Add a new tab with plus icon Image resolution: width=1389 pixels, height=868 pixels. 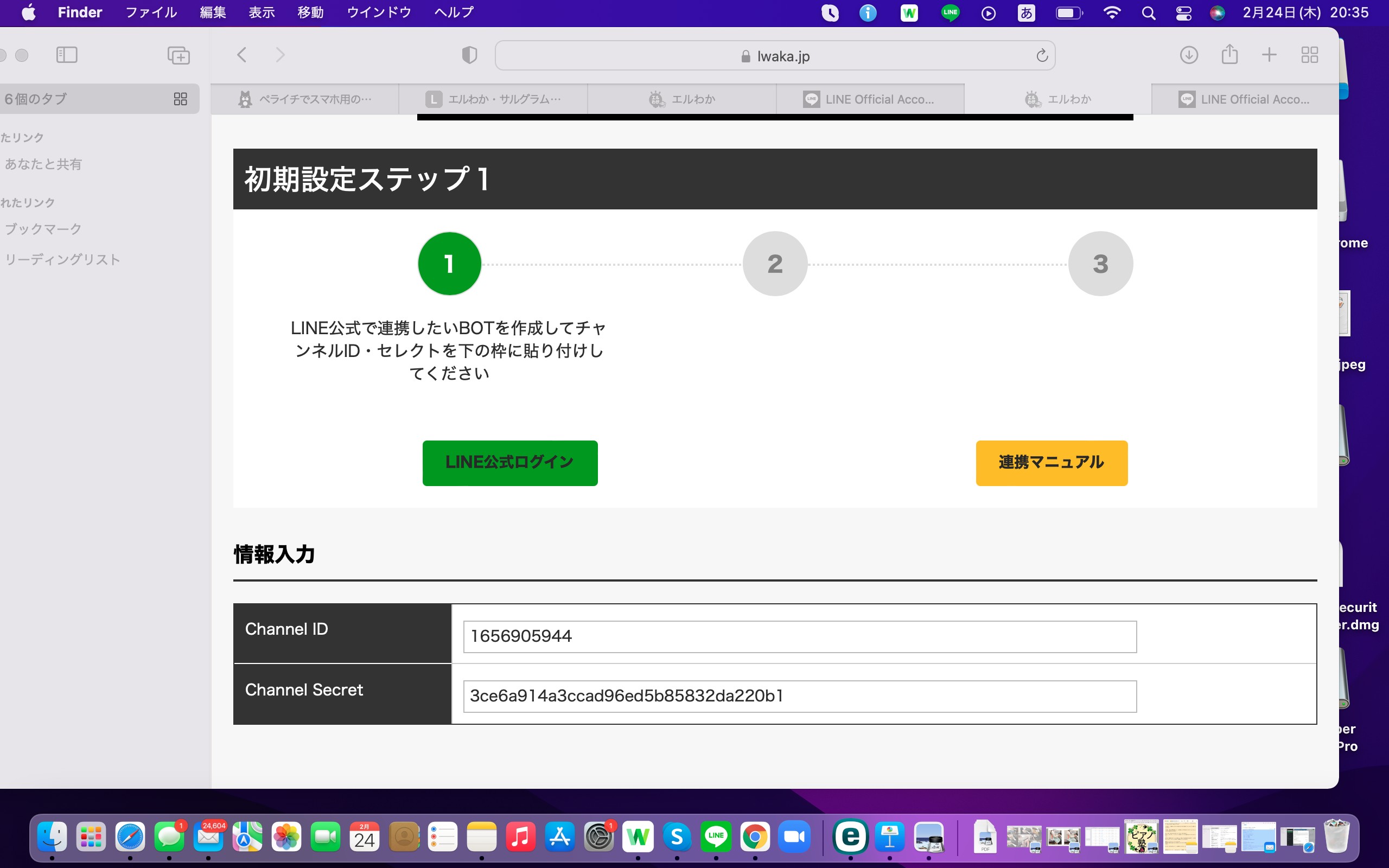coord(1270,55)
